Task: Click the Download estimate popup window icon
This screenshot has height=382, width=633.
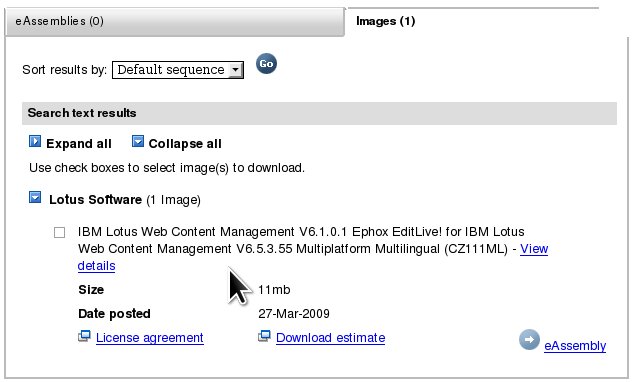Action: [x=264, y=336]
